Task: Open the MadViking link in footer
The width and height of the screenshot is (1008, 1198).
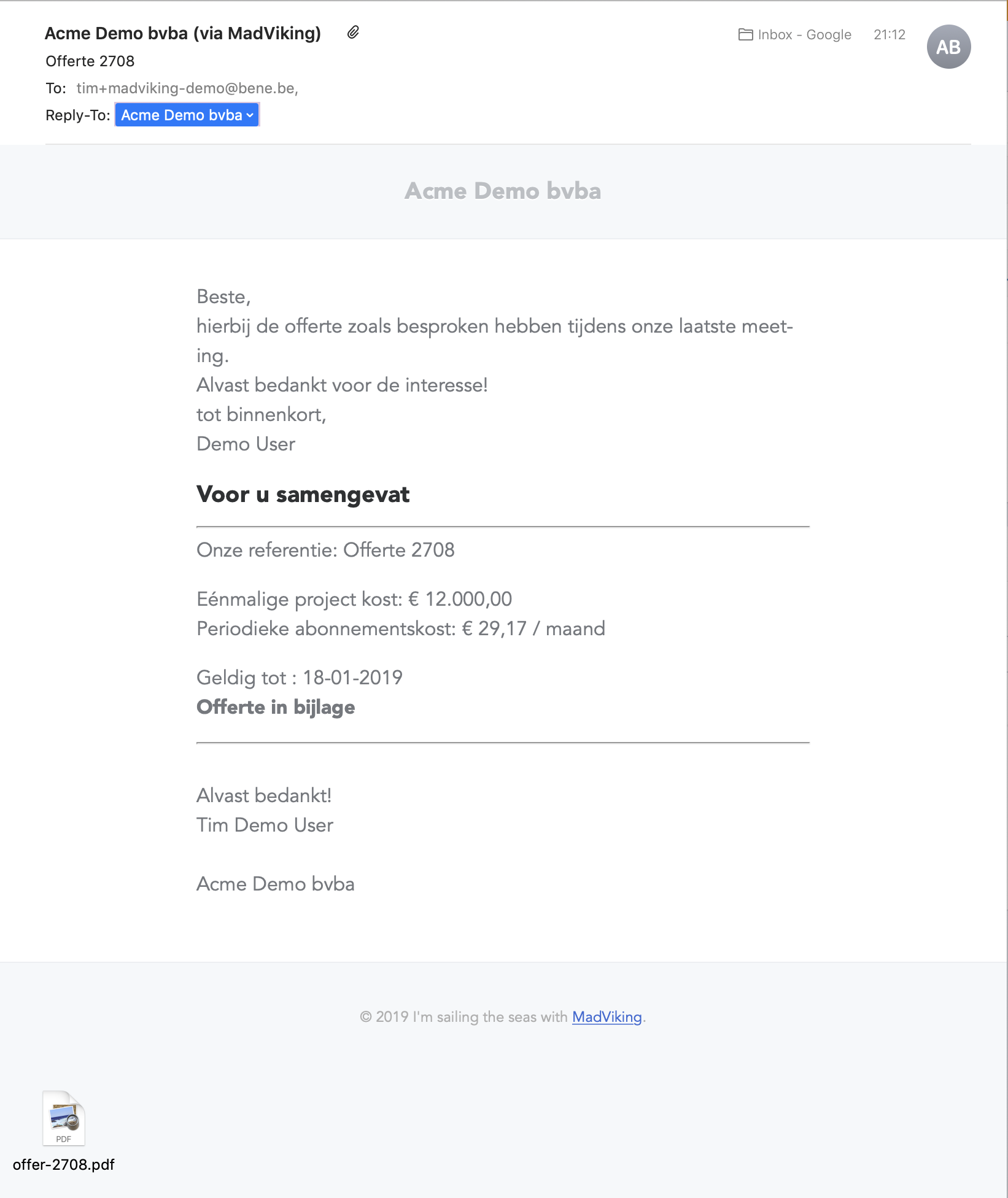Action: tap(607, 1017)
